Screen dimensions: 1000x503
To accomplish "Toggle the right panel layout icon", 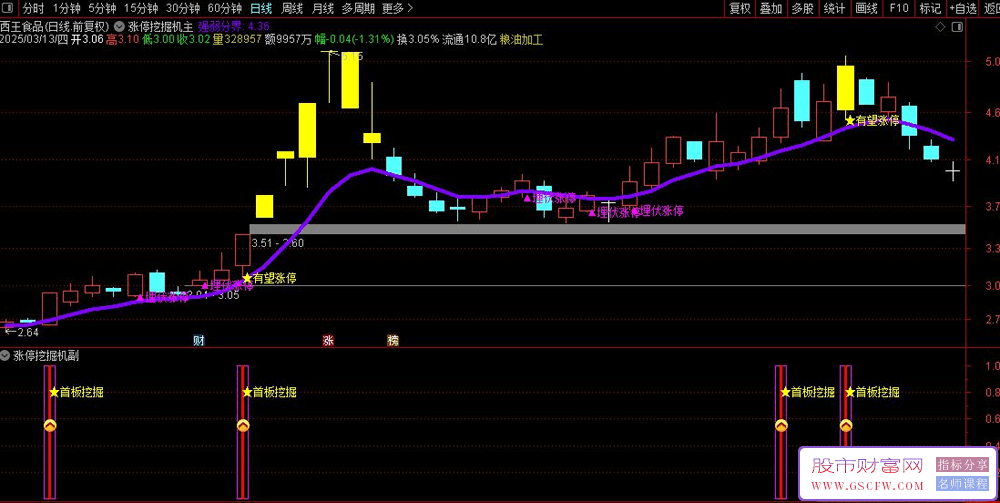I will pos(957,27).
